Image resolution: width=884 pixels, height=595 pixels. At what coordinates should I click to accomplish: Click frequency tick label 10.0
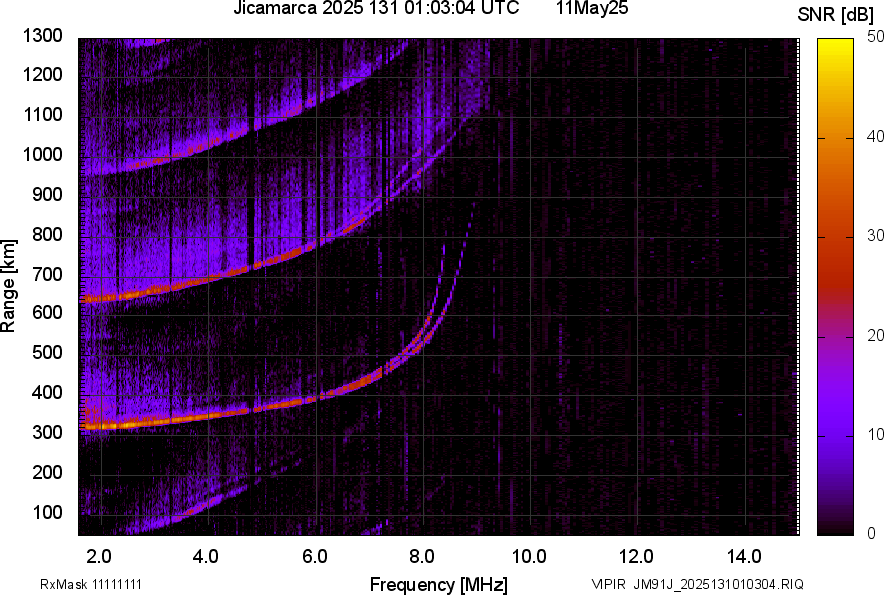529,557
